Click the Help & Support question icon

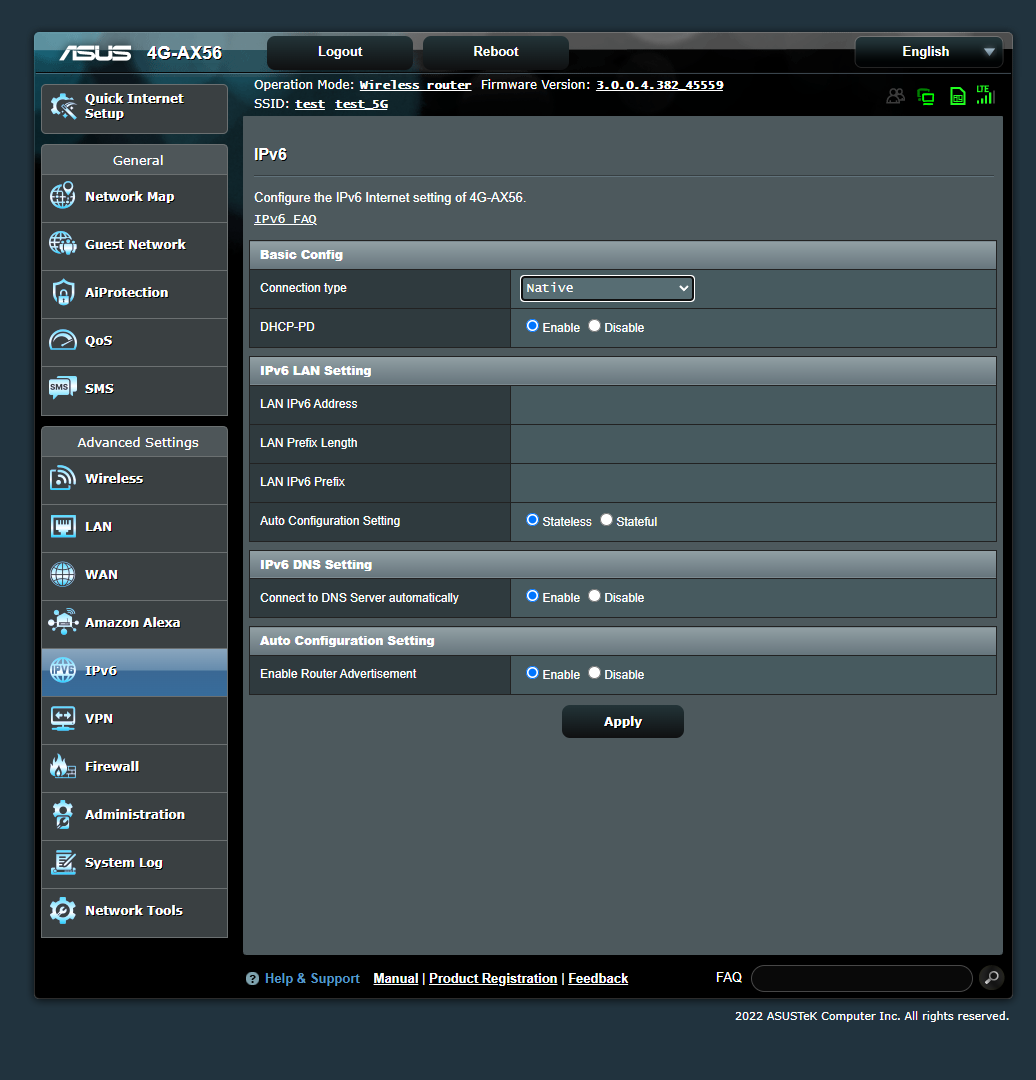point(252,979)
